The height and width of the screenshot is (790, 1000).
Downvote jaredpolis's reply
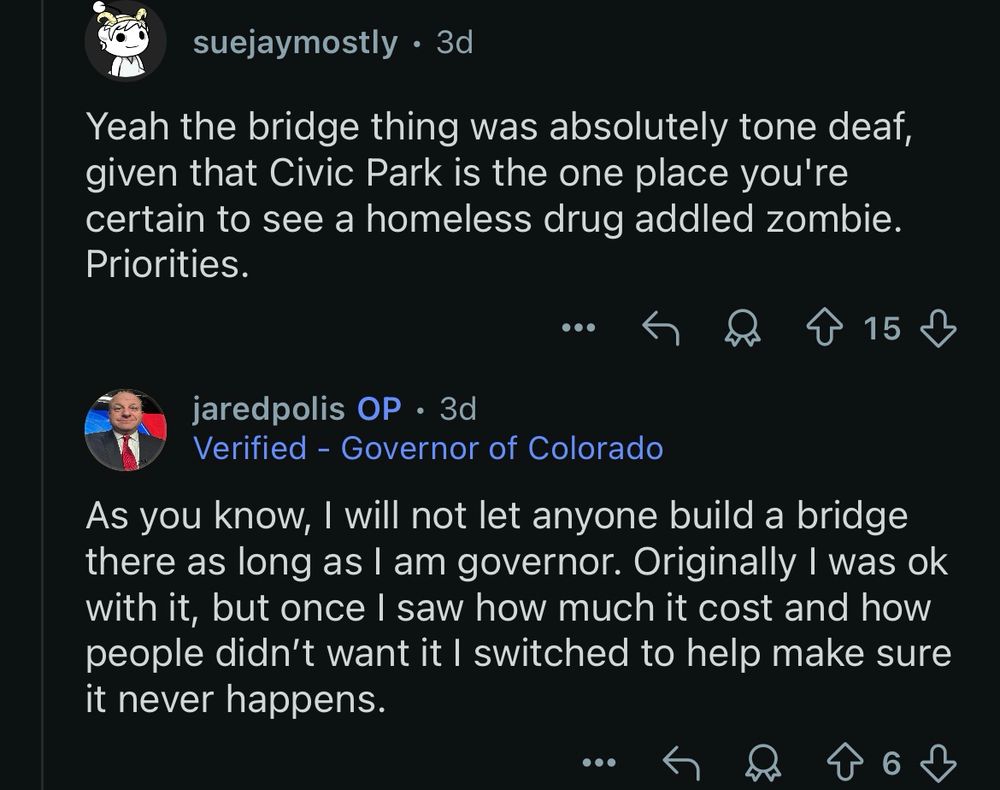[x=937, y=764]
